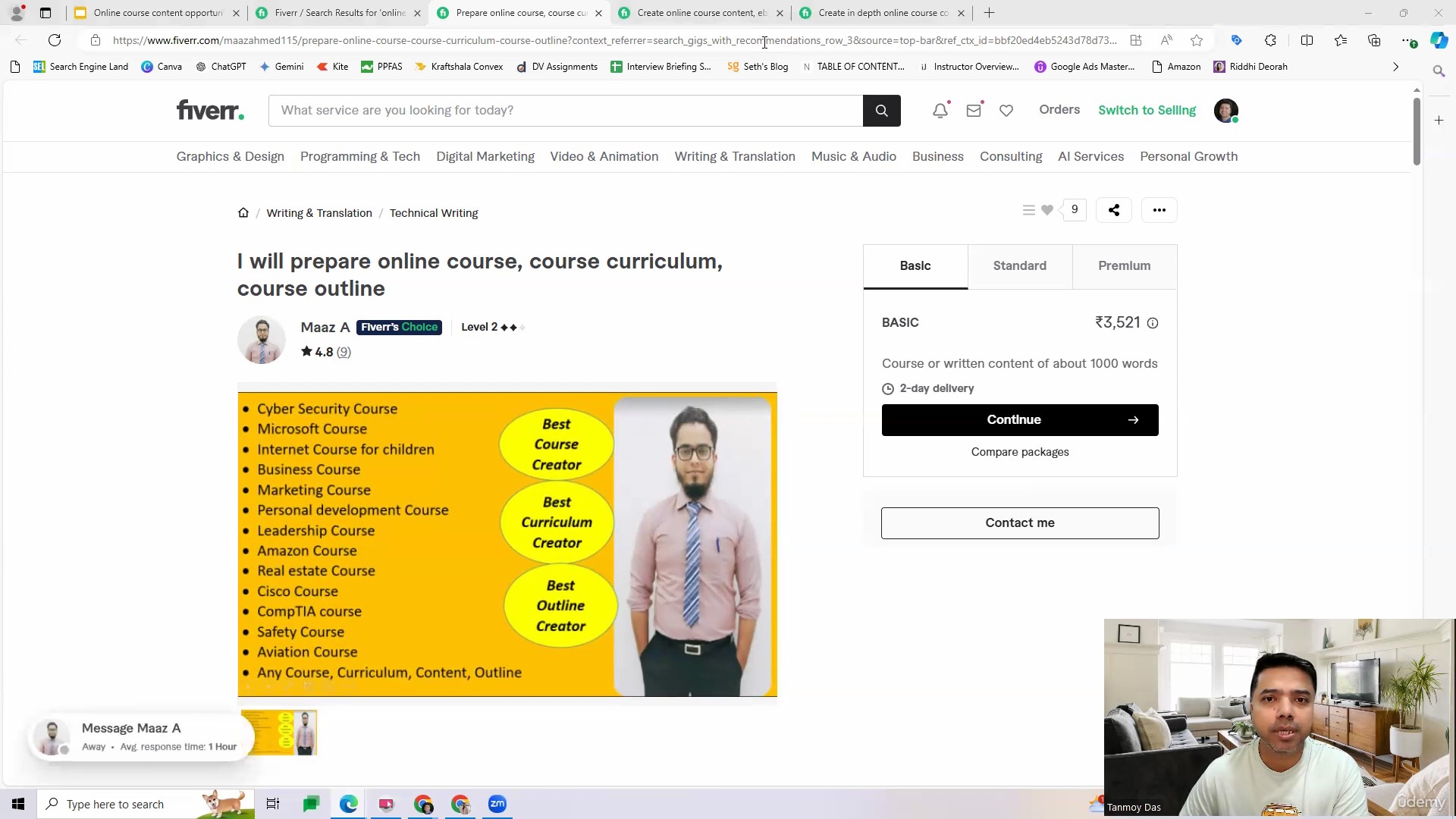Expand the bookmarks bar overflow chevron

pyautogui.click(x=1395, y=67)
